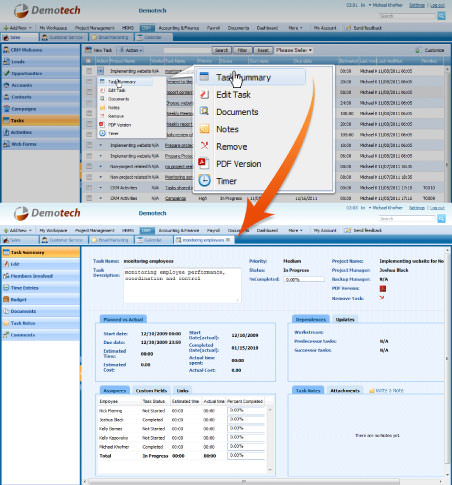Open Campaigns in the CRM sidebar

pyautogui.click(x=40, y=109)
